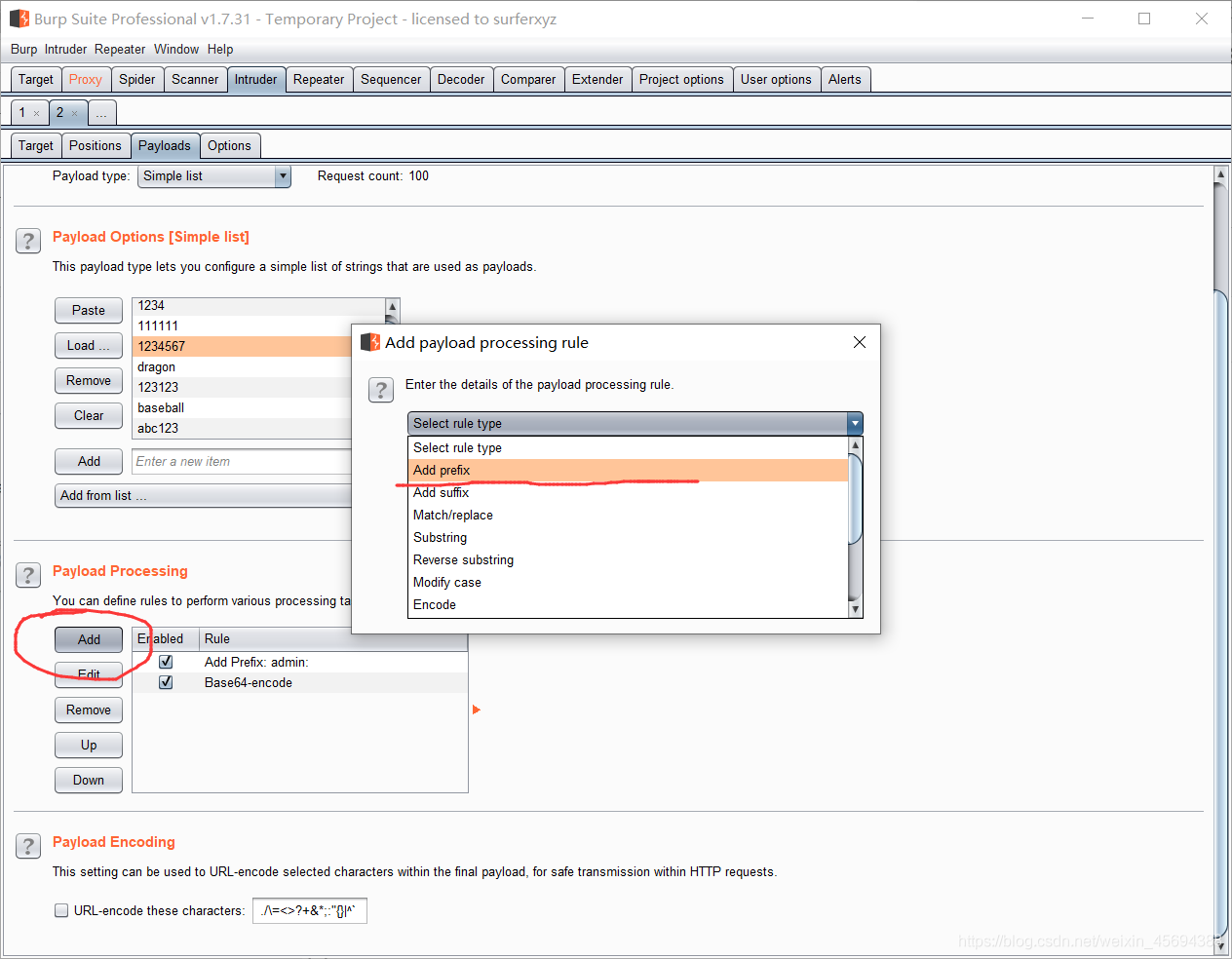Toggle enabled checkbox for Add Prefix rule
Image resolution: width=1232 pixels, height=959 pixels.
coord(166,662)
